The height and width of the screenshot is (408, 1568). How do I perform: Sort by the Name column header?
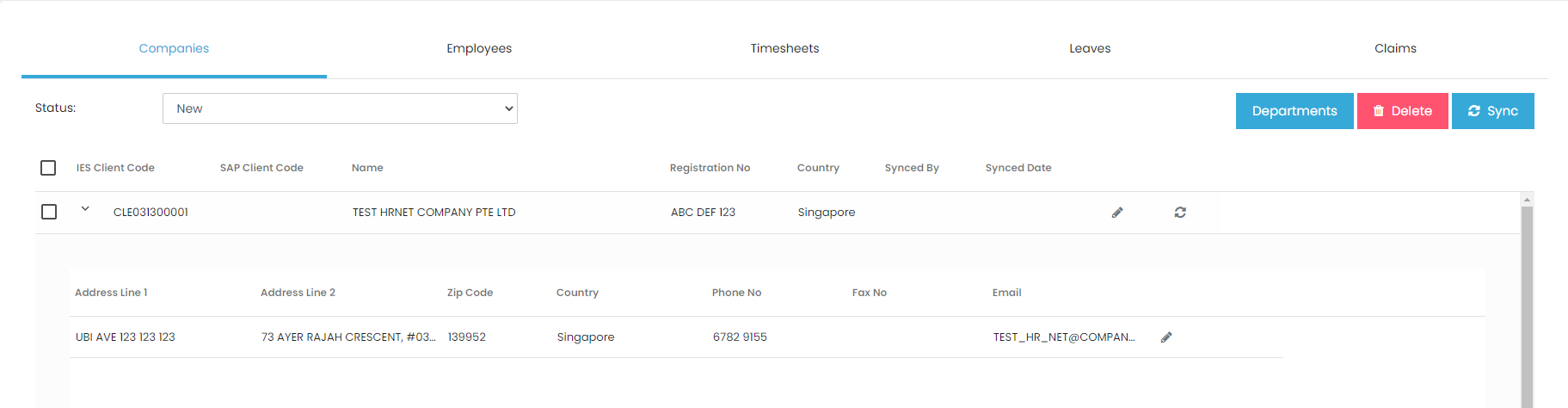pyautogui.click(x=367, y=168)
